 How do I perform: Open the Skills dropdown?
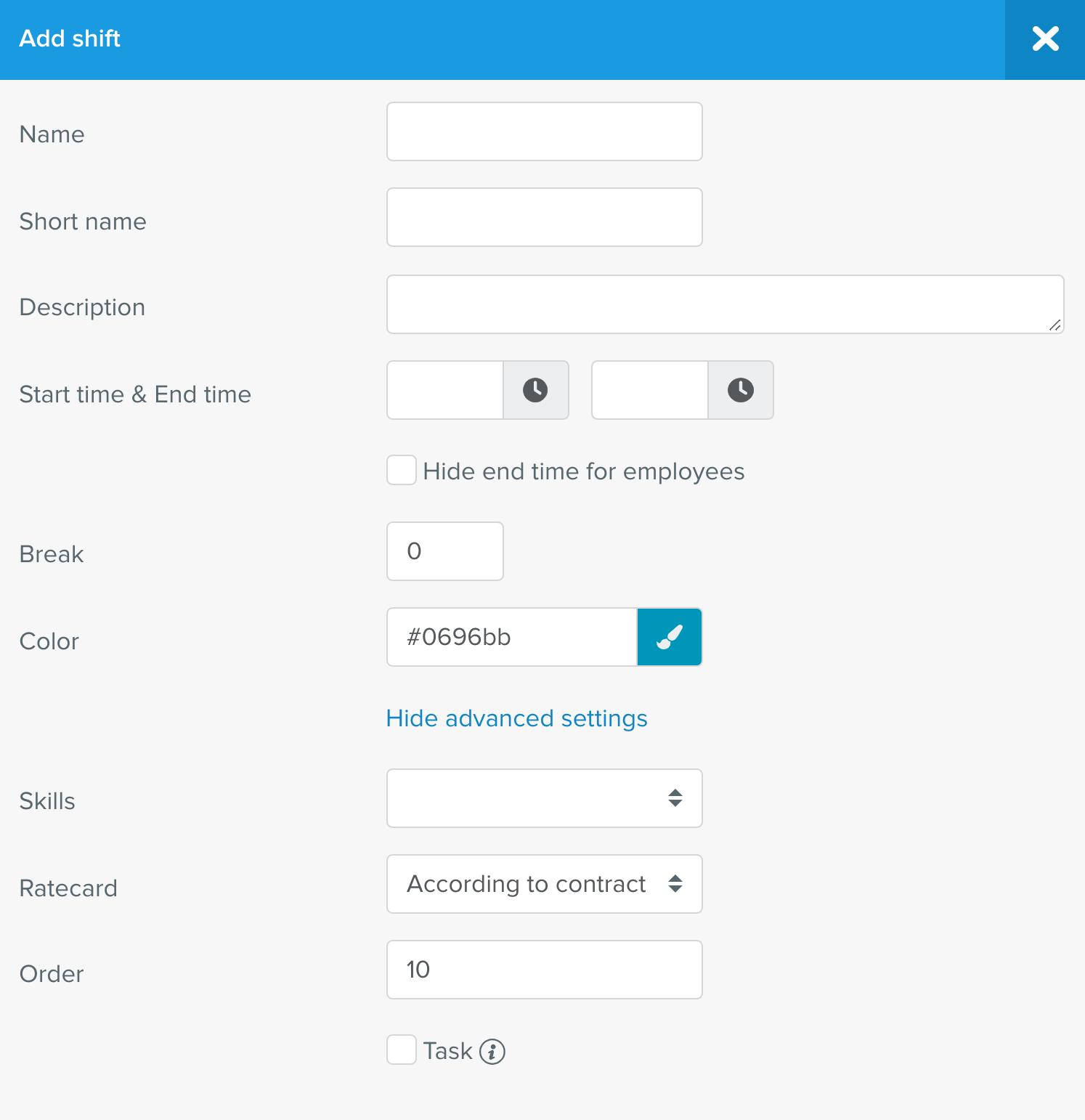coord(544,798)
